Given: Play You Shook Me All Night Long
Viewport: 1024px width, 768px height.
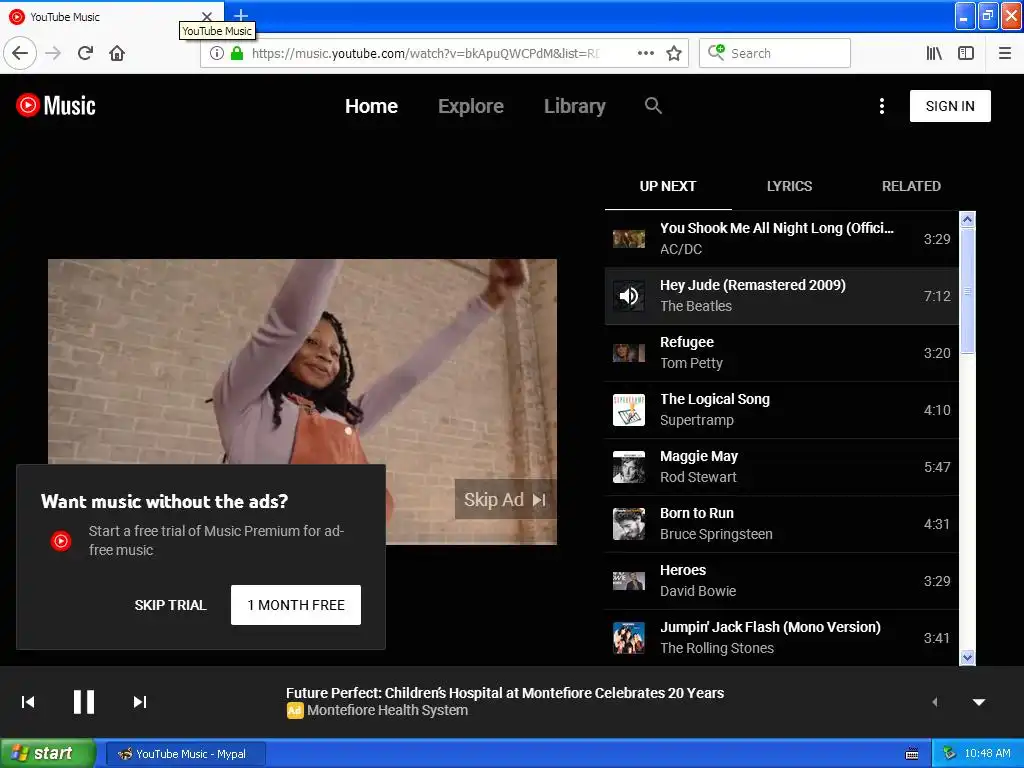Looking at the screenshot, I should (781, 238).
